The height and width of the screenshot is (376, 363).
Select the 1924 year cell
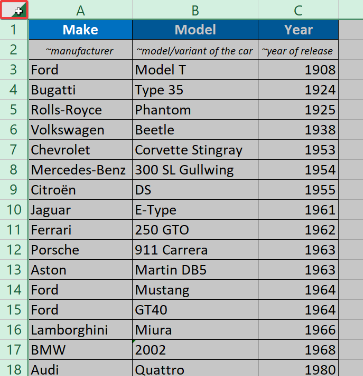(x=298, y=90)
